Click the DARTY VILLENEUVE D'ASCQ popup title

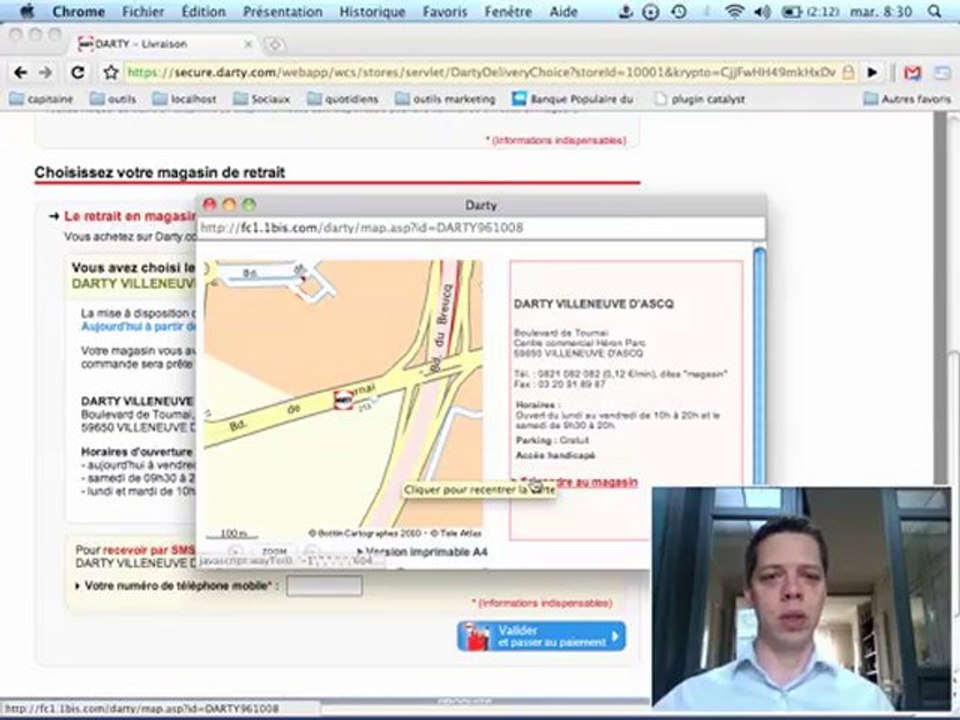click(593, 304)
